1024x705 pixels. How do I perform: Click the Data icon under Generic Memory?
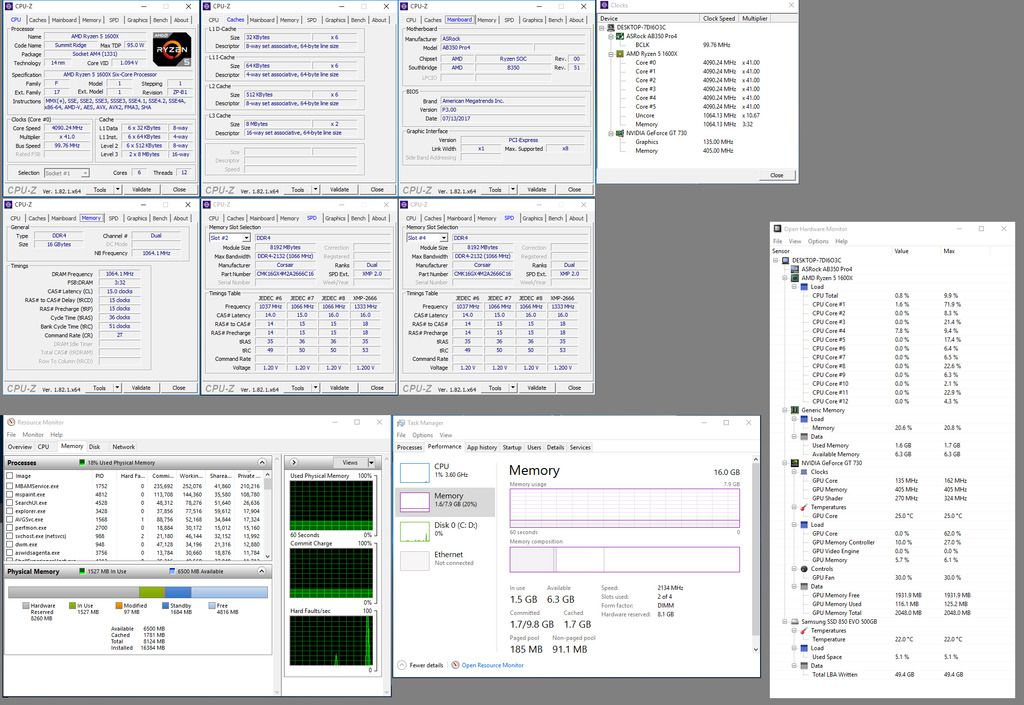click(x=804, y=436)
